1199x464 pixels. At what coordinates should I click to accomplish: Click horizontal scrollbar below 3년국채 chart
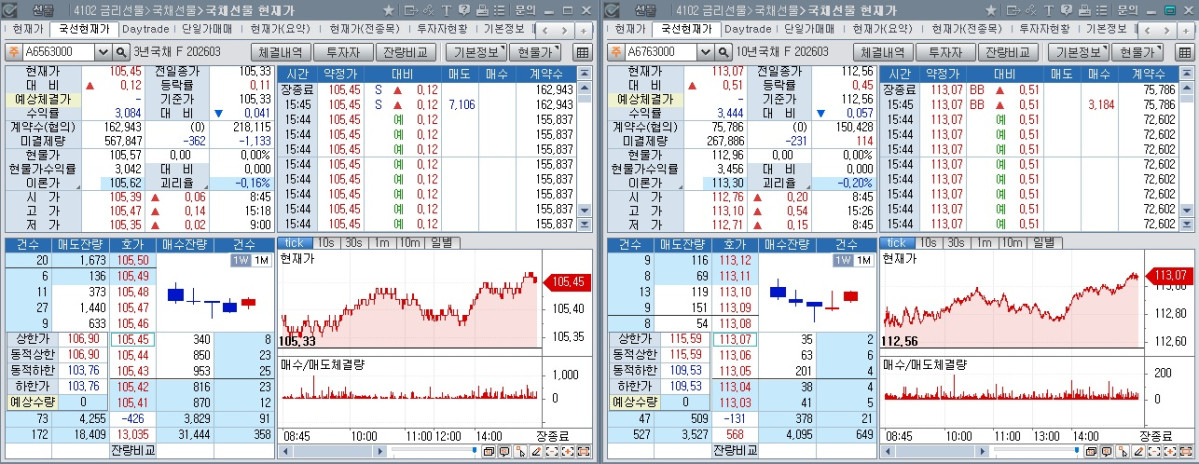click(331, 451)
